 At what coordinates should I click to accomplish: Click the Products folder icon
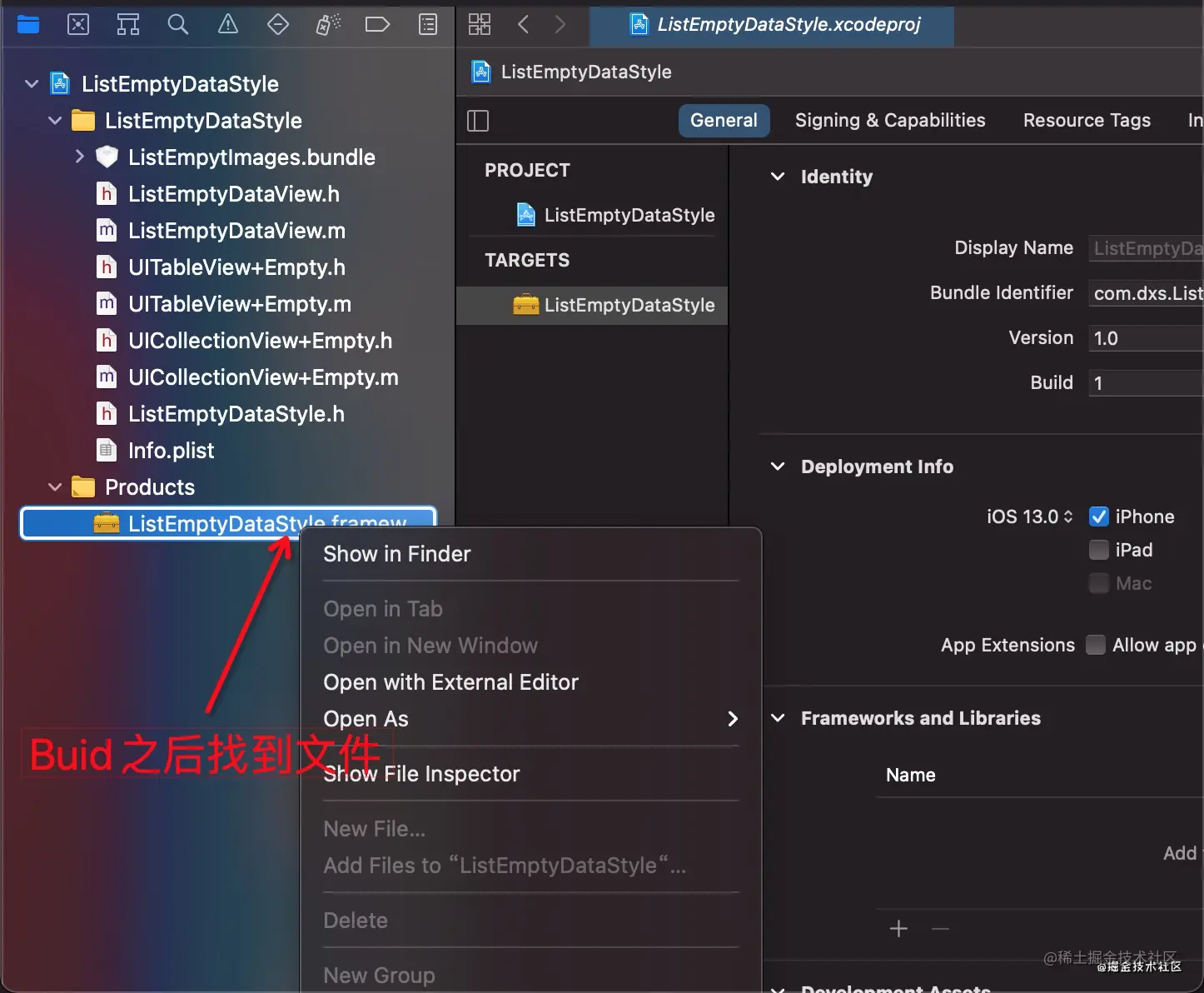[83, 487]
